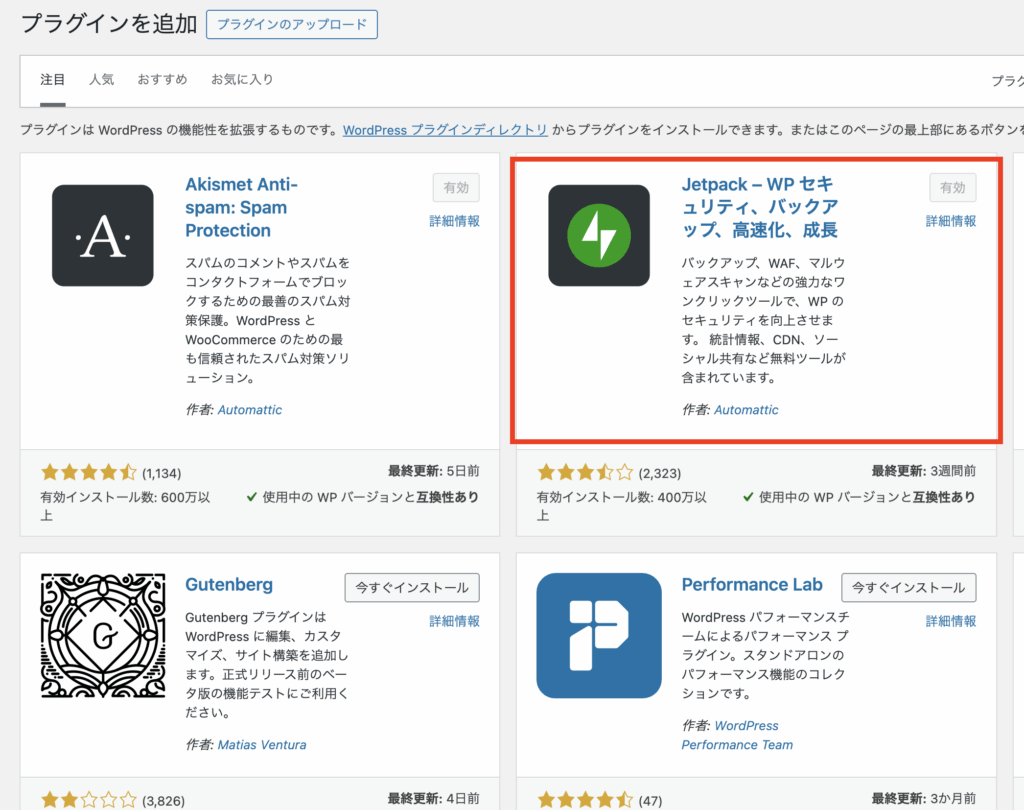The height and width of the screenshot is (810, 1024).
Task: Click the Akismet description paragraph
Action: [x=268, y=320]
